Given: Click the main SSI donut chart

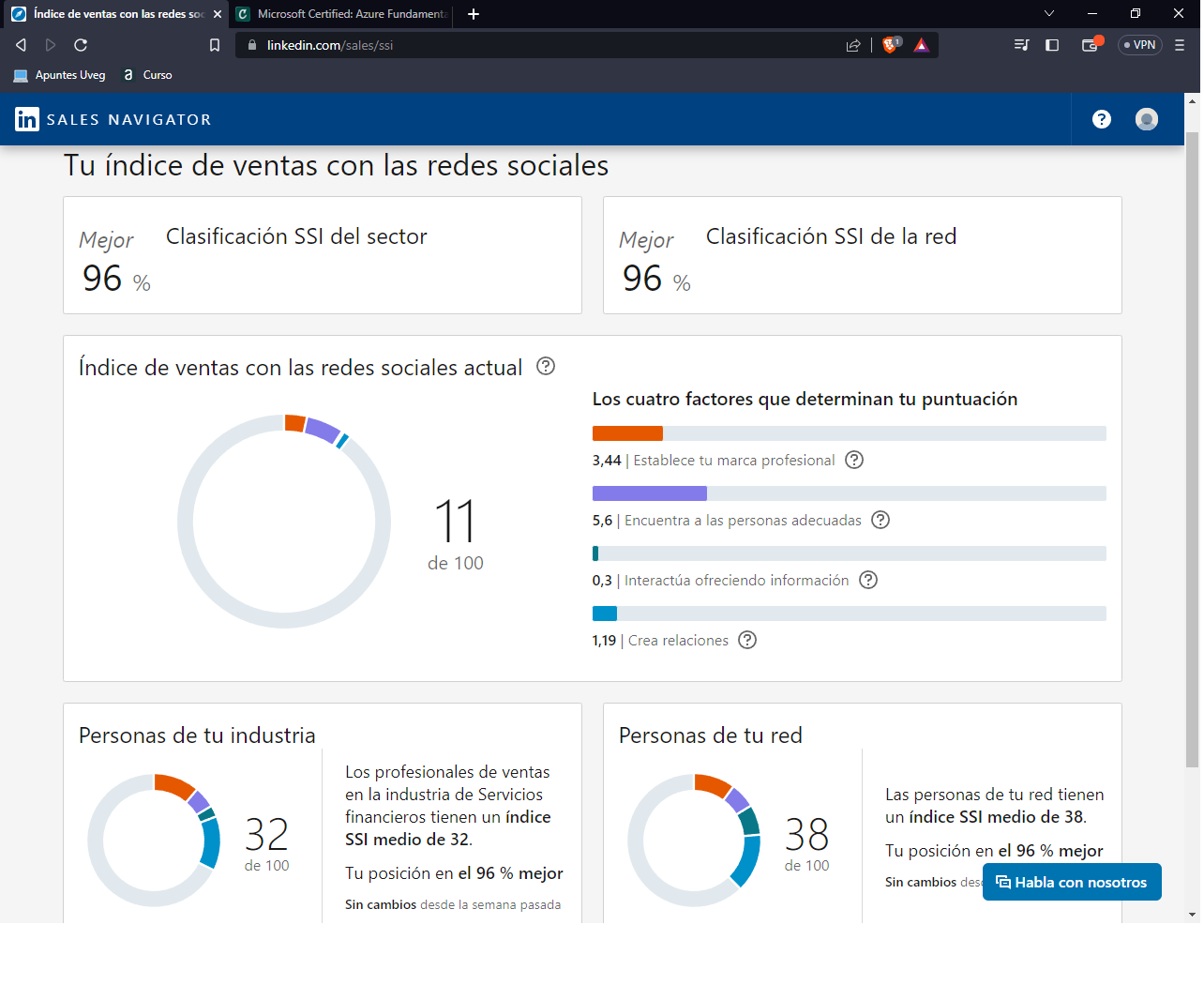Looking at the screenshot, I should click(x=284, y=522).
